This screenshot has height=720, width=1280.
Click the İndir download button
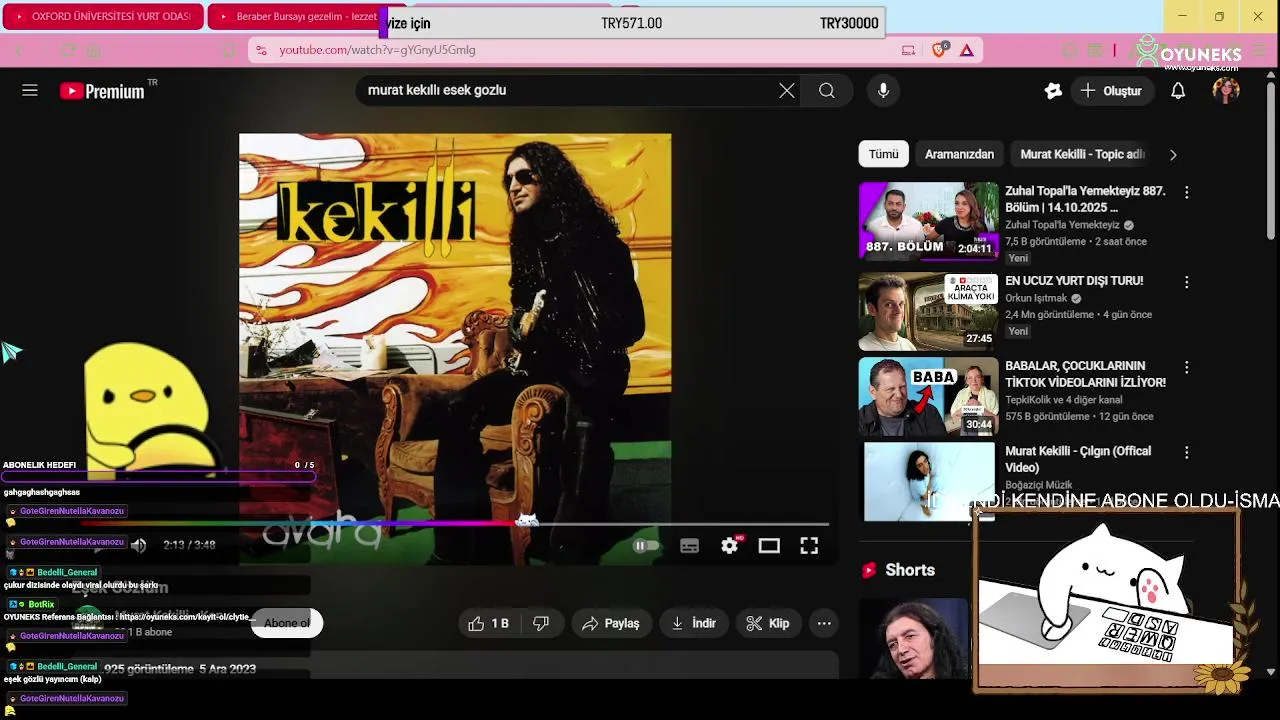(694, 623)
